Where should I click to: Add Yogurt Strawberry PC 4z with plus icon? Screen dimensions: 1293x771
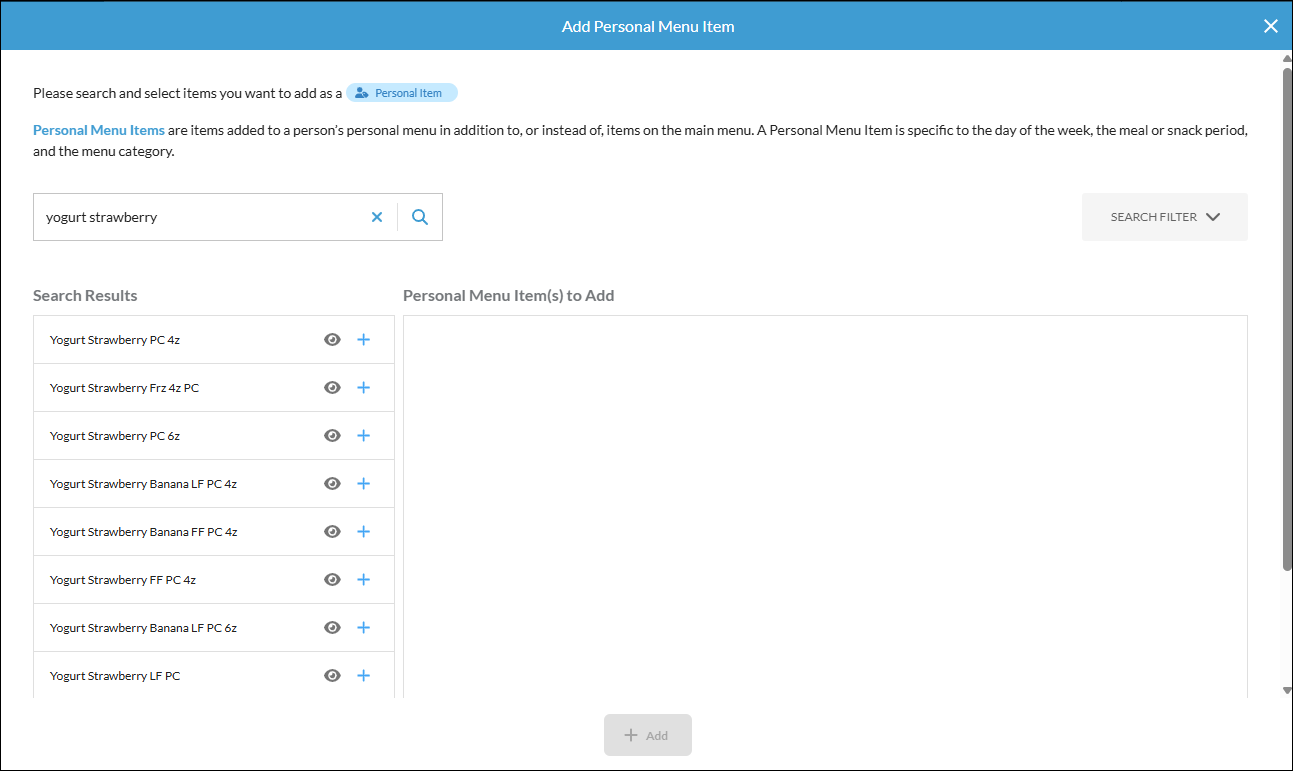363,340
